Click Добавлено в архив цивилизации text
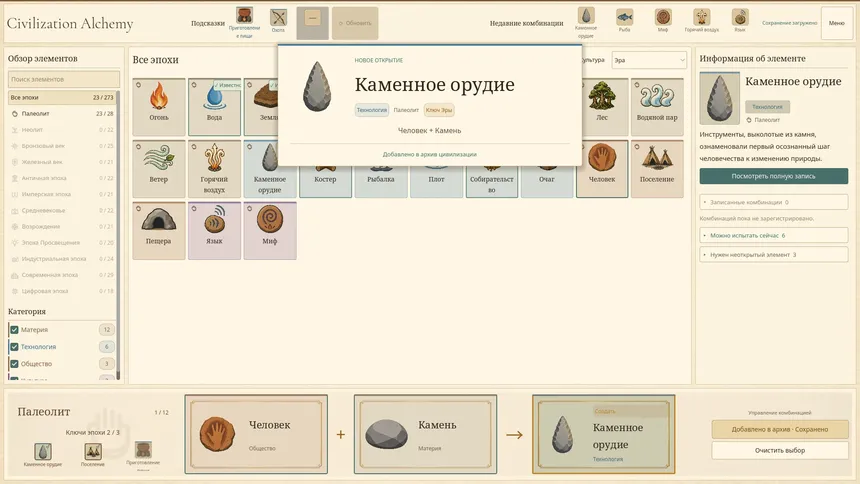The image size is (860, 484). 429,155
